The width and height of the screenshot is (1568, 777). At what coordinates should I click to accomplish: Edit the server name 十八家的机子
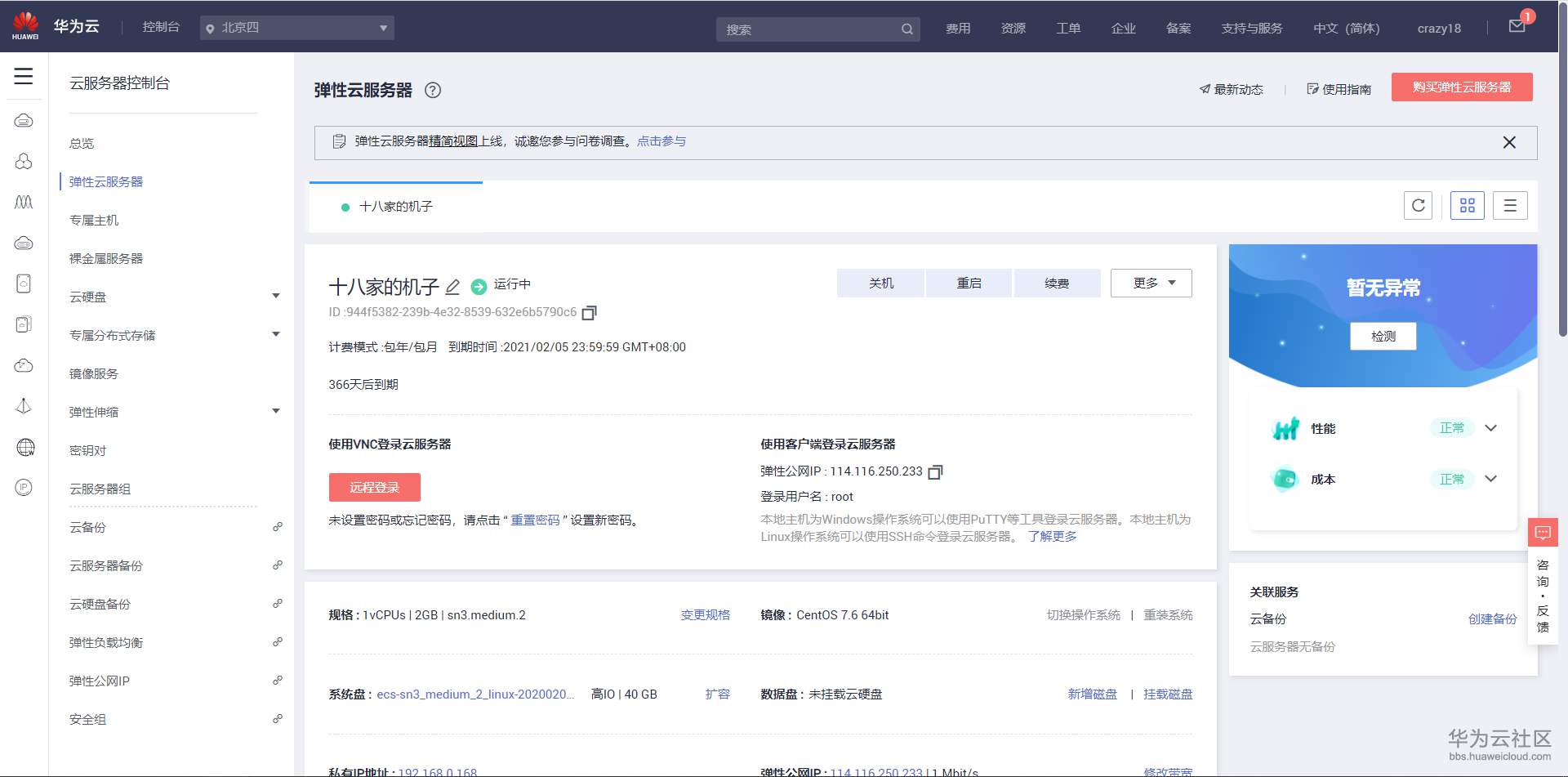pyautogui.click(x=452, y=287)
